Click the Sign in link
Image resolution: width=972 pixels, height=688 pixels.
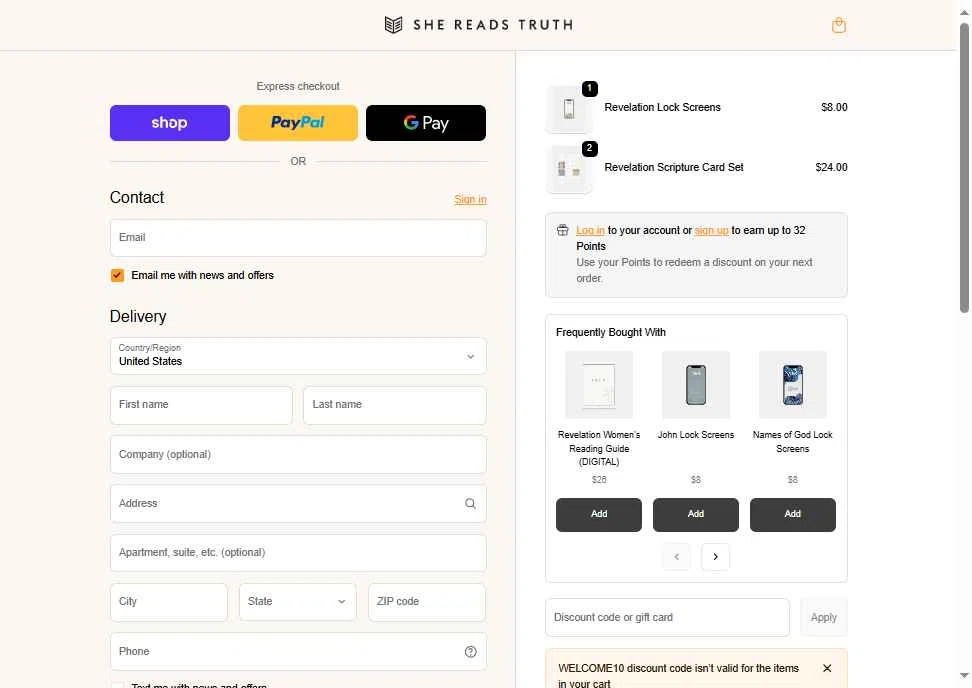point(470,200)
